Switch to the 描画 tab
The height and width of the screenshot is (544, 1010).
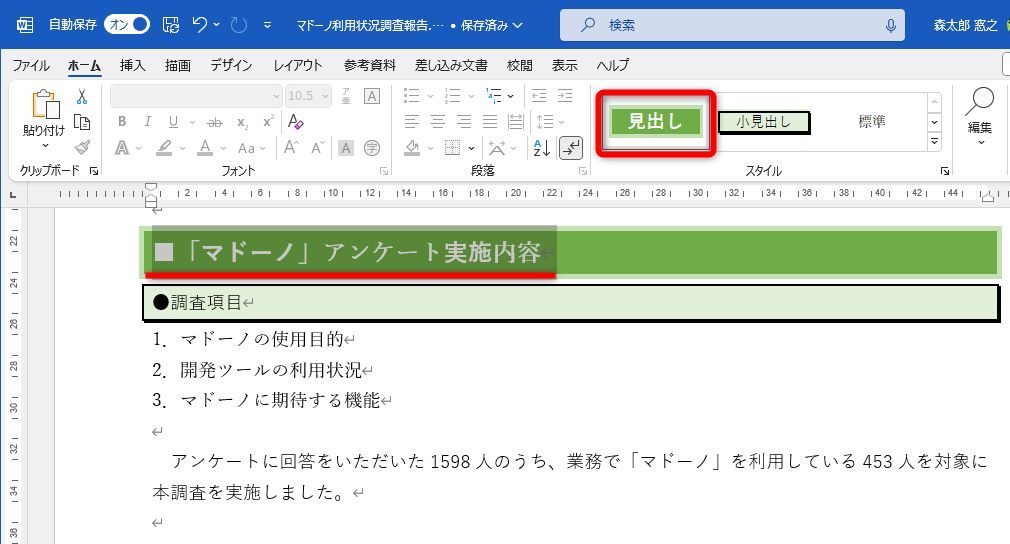(x=177, y=65)
